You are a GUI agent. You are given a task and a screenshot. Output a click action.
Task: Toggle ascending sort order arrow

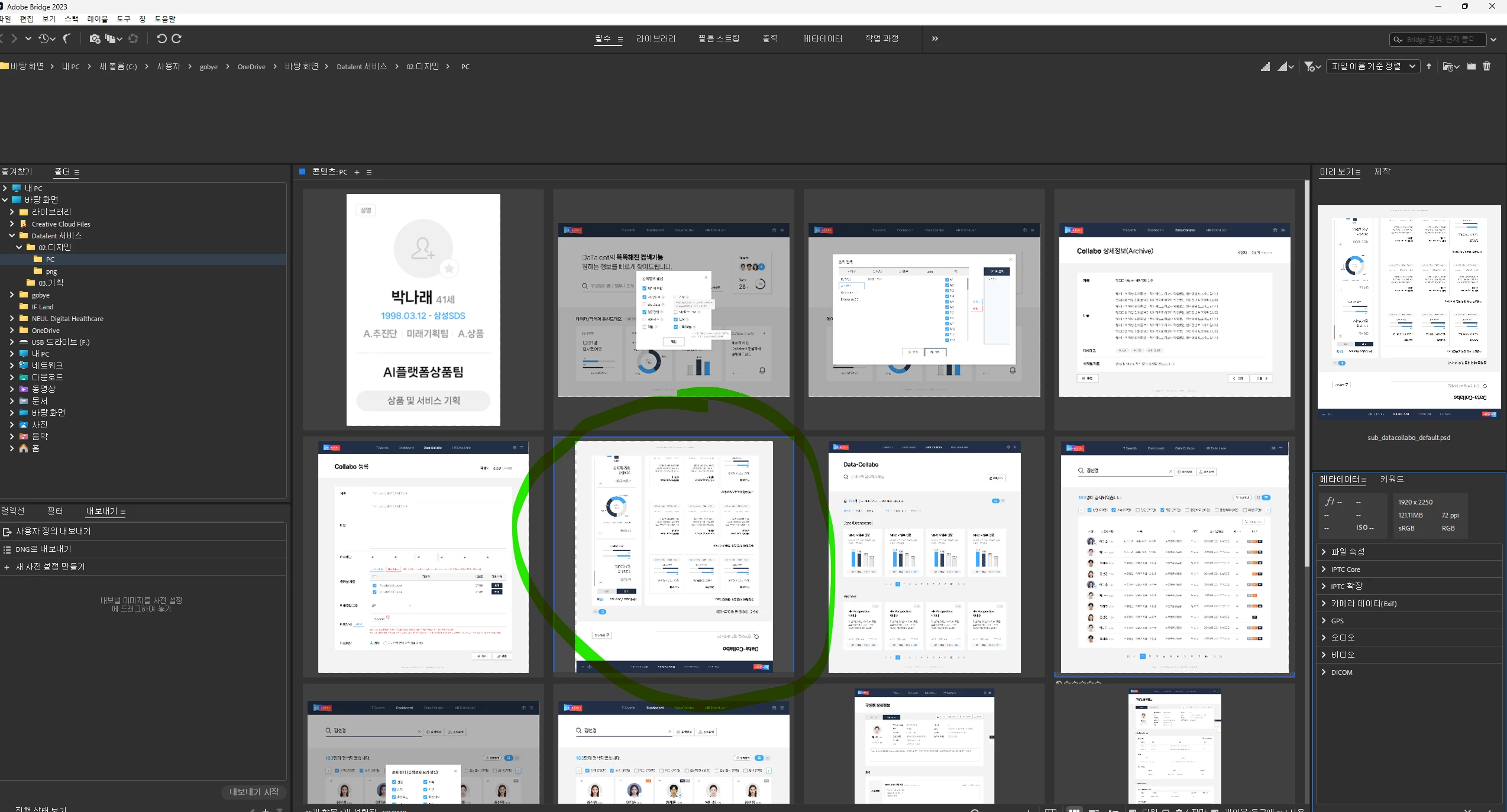1429,66
